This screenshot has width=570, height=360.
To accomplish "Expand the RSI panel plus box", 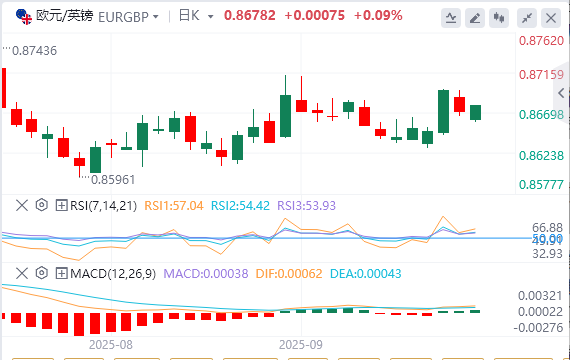I will coord(61,205).
